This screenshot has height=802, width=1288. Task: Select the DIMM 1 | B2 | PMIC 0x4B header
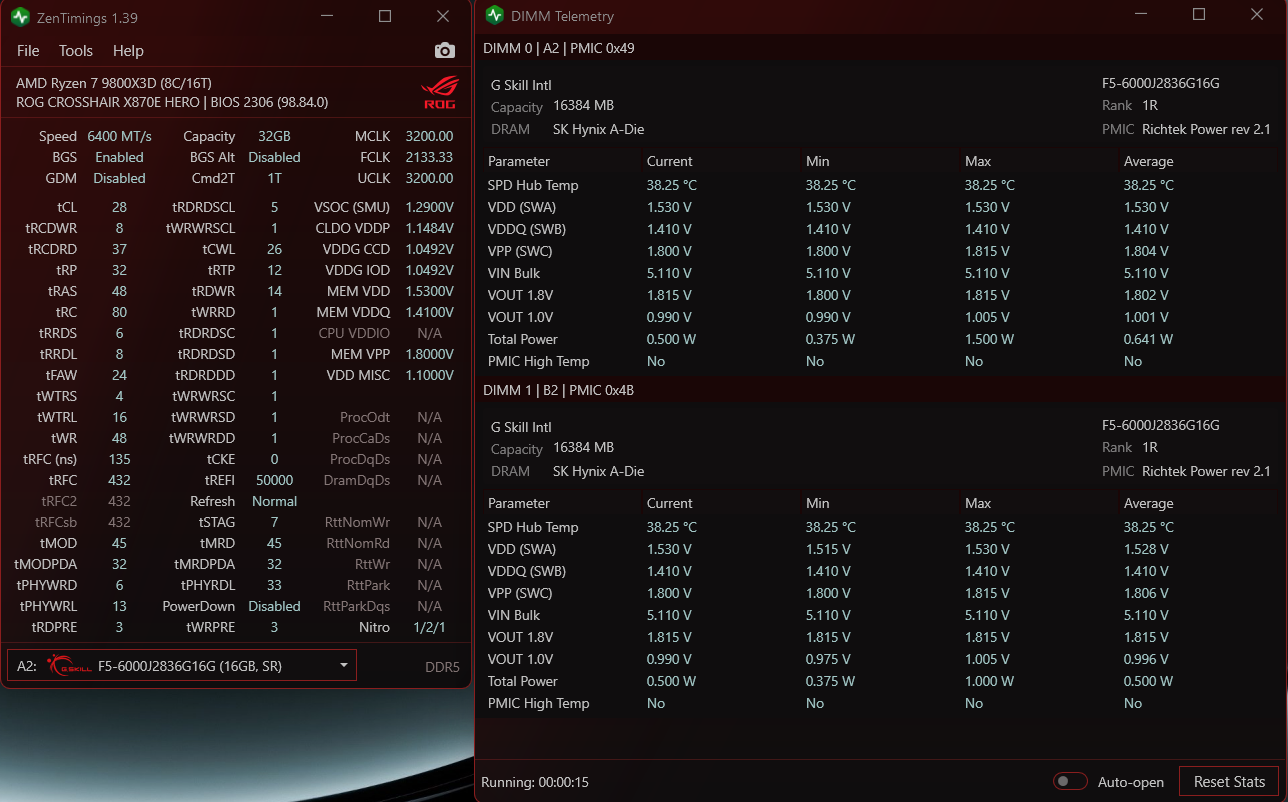tap(559, 390)
